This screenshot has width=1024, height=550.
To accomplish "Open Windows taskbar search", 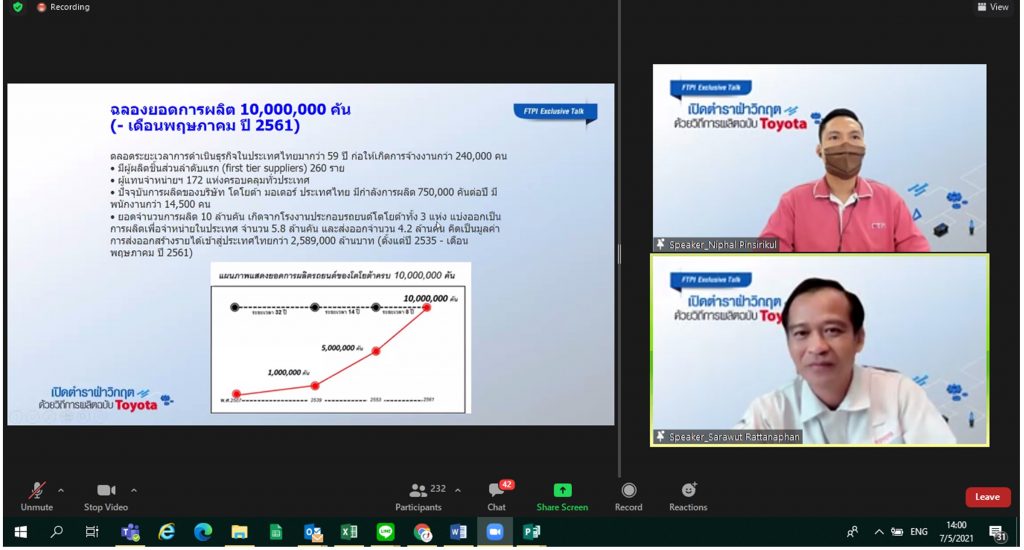I will pos(57,532).
